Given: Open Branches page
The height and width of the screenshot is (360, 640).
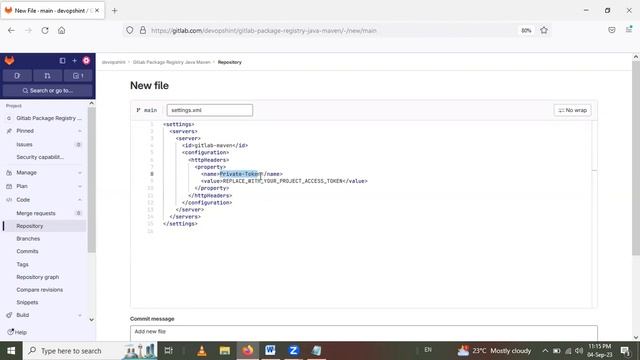Looking at the screenshot, I should point(28,238).
